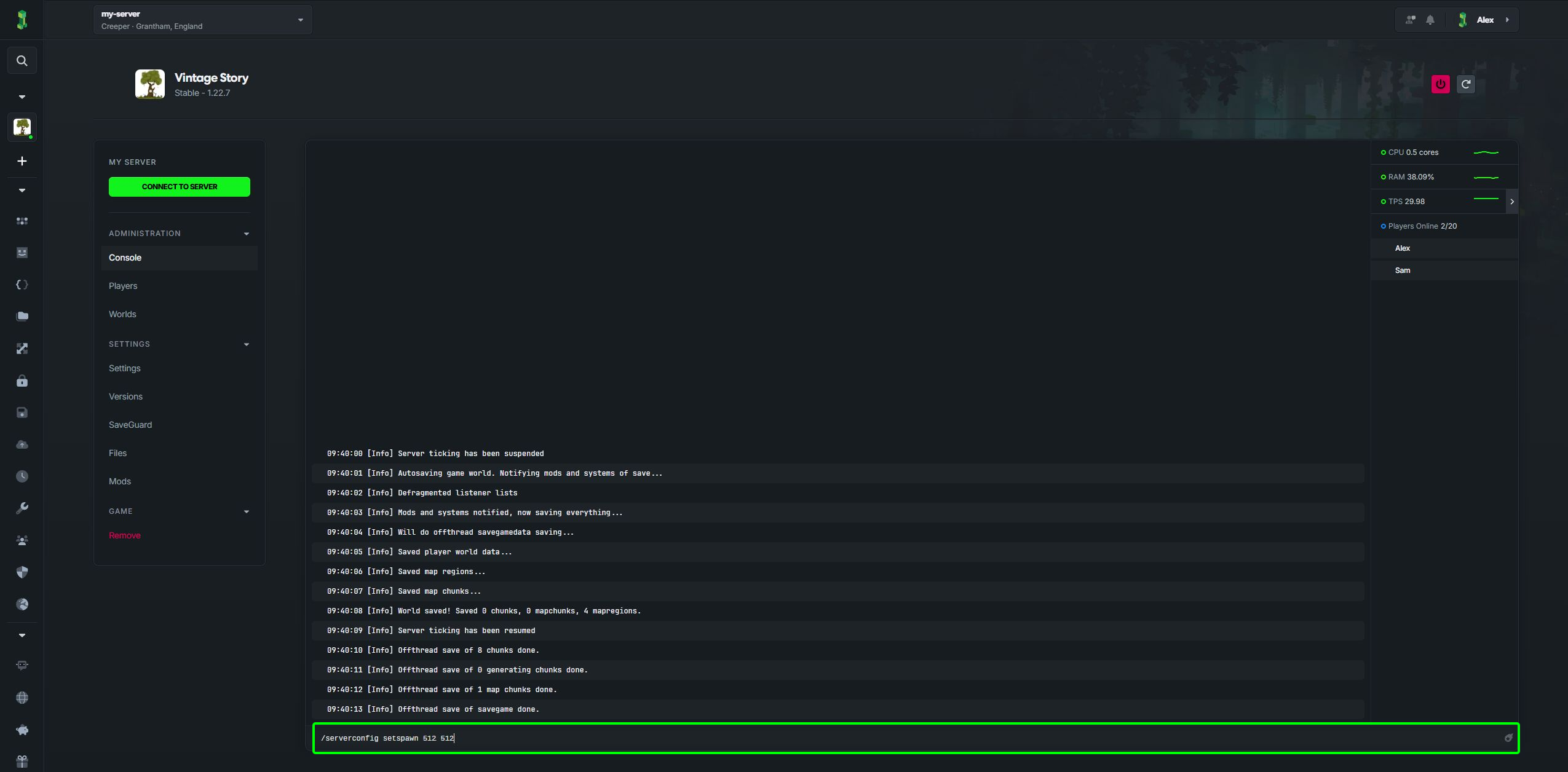Click the RAM 38.09% stat row
Screen dimensions: 1568x772
pyautogui.click(x=1444, y=177)
